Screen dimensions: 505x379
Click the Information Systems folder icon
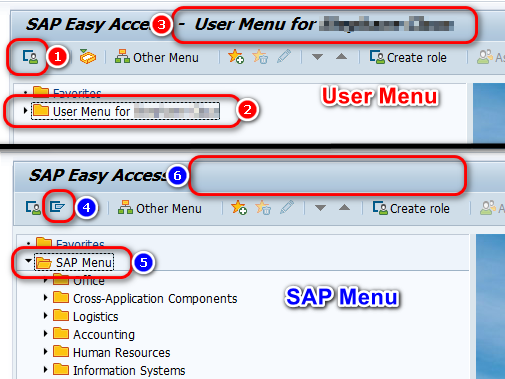(x=61, y=369)
